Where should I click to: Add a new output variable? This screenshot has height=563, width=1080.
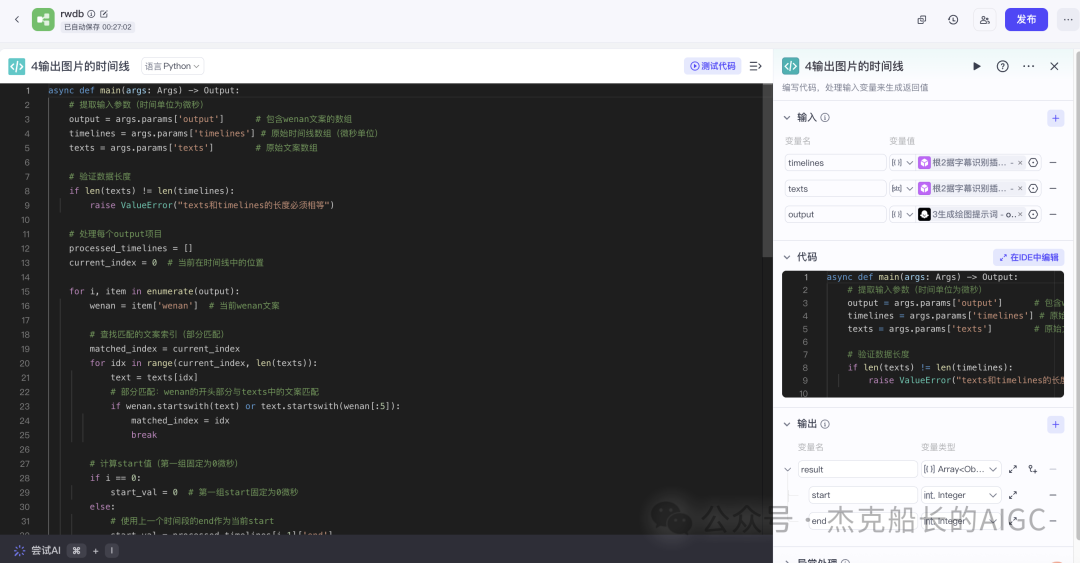point(1055,424)
